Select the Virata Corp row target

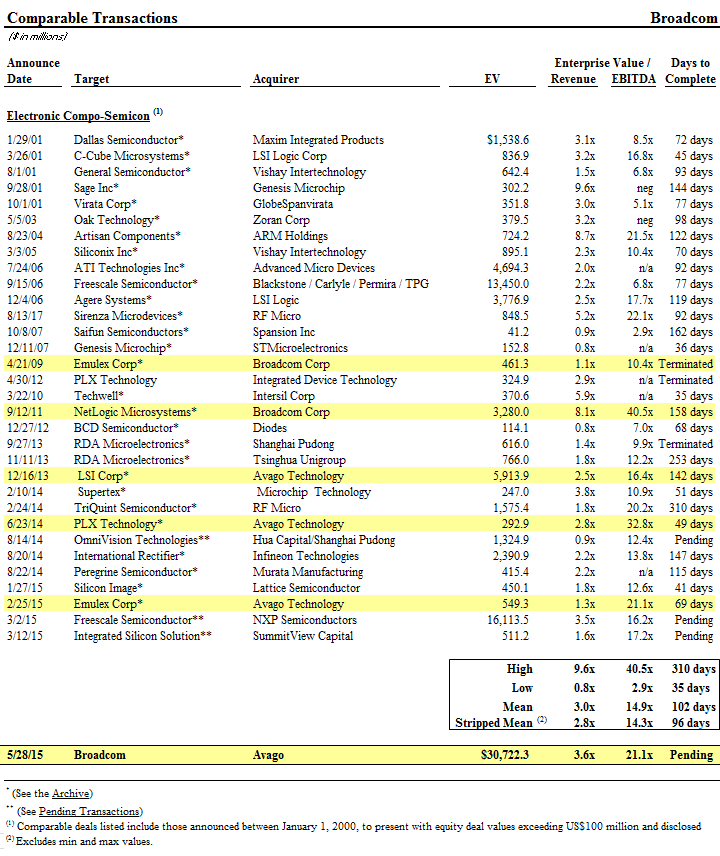point(105,204)
